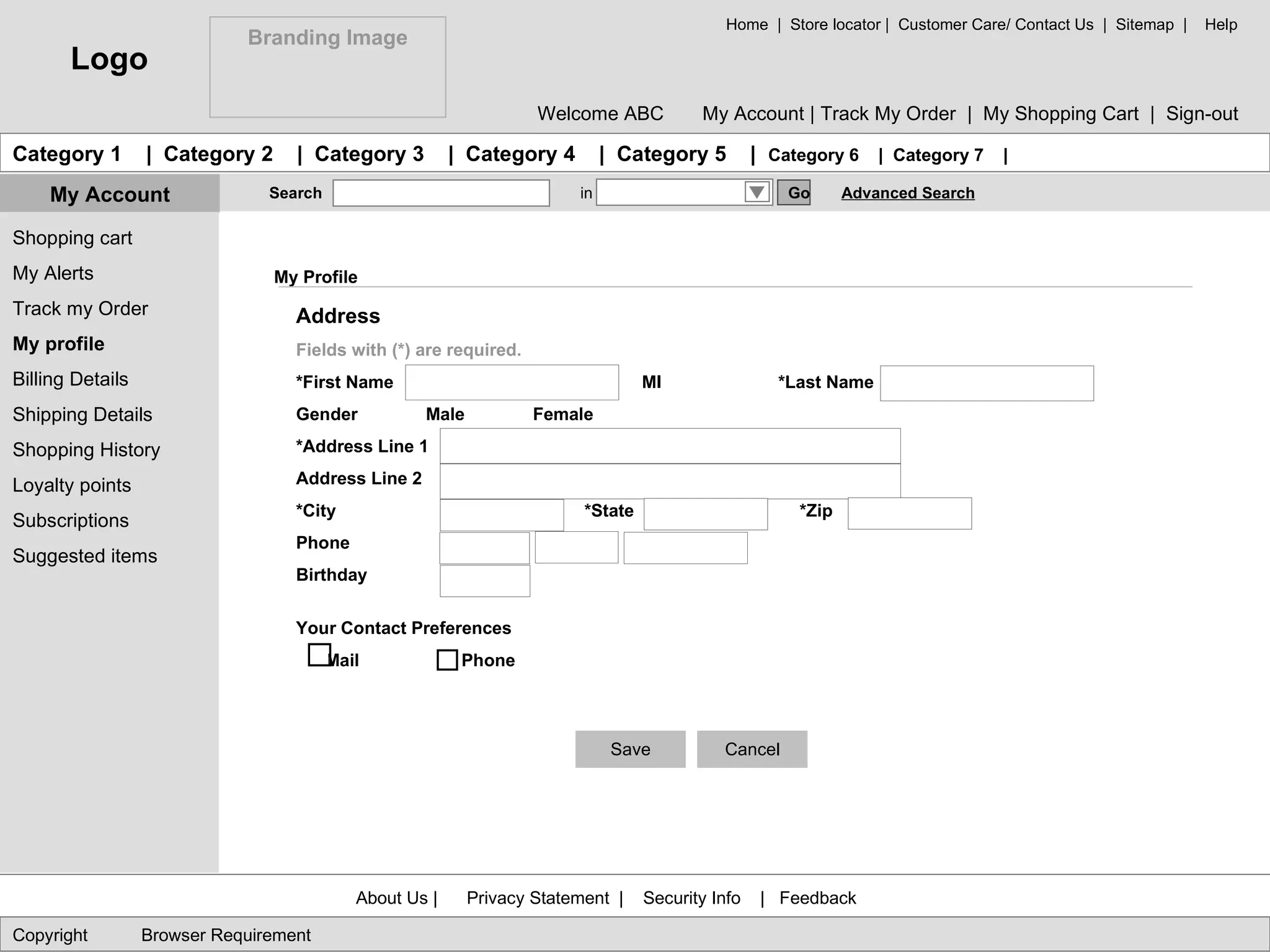Click the Branding Image placeholder
This screenshot has width=1270, height=952.
(327, 67)
